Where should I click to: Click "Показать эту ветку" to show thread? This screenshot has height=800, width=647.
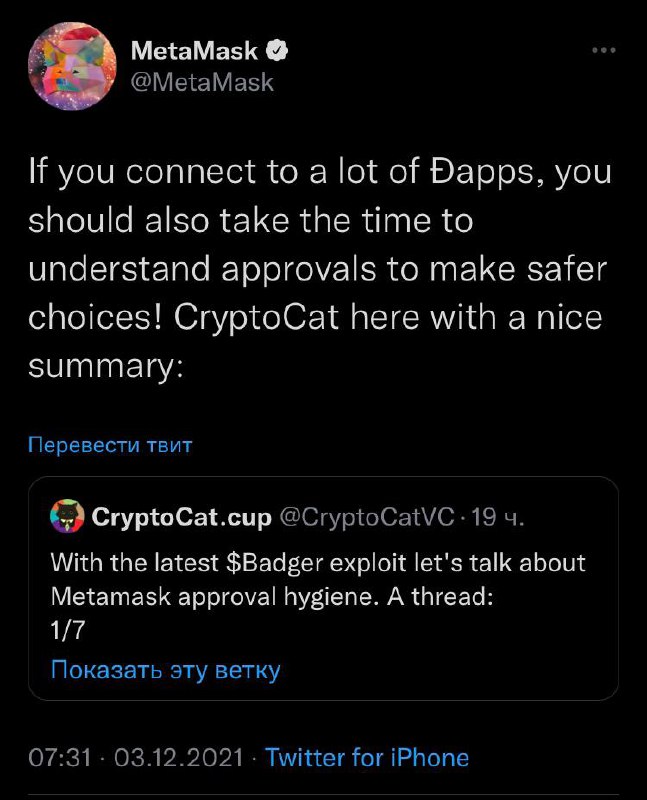[x=165, y=670]
